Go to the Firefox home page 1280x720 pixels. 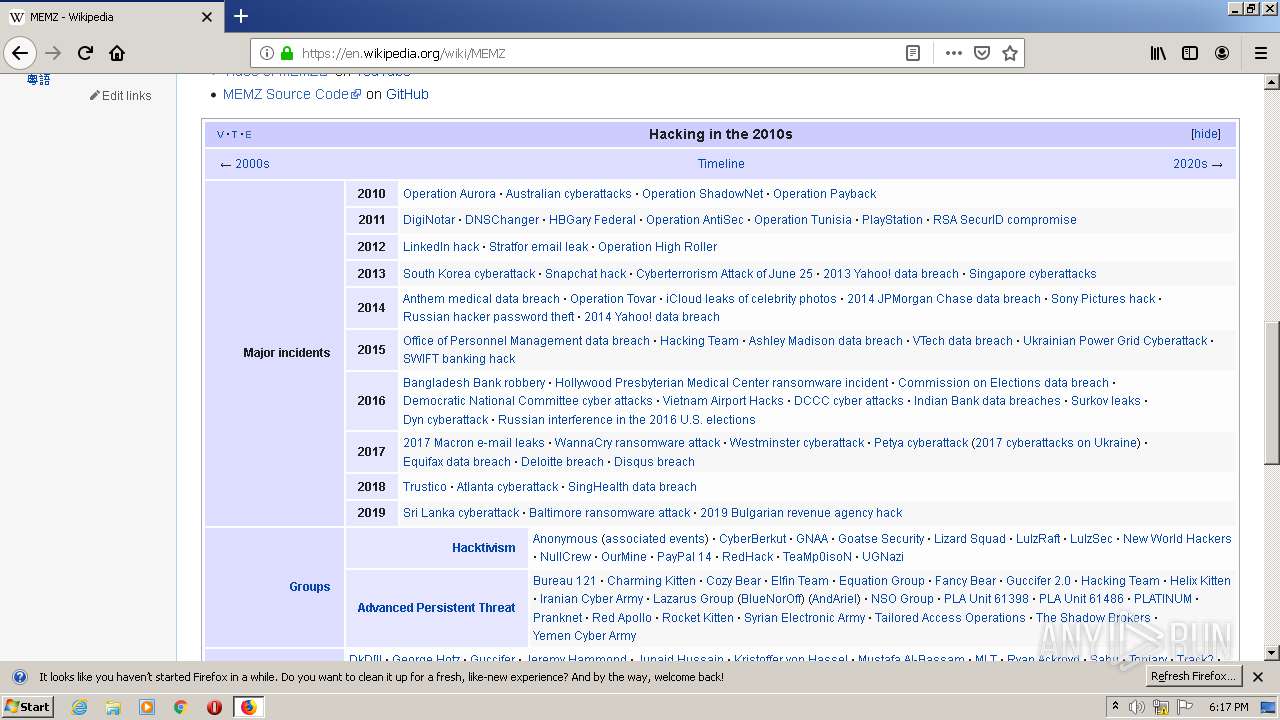[117, 53]
